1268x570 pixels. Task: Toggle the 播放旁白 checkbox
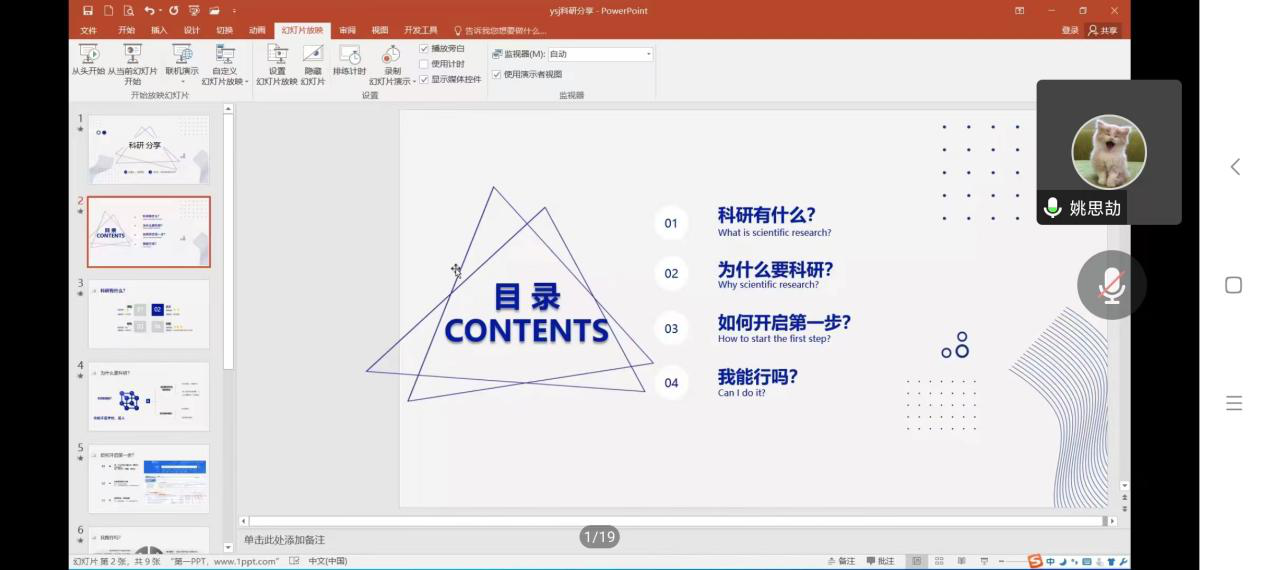(424, 48)
